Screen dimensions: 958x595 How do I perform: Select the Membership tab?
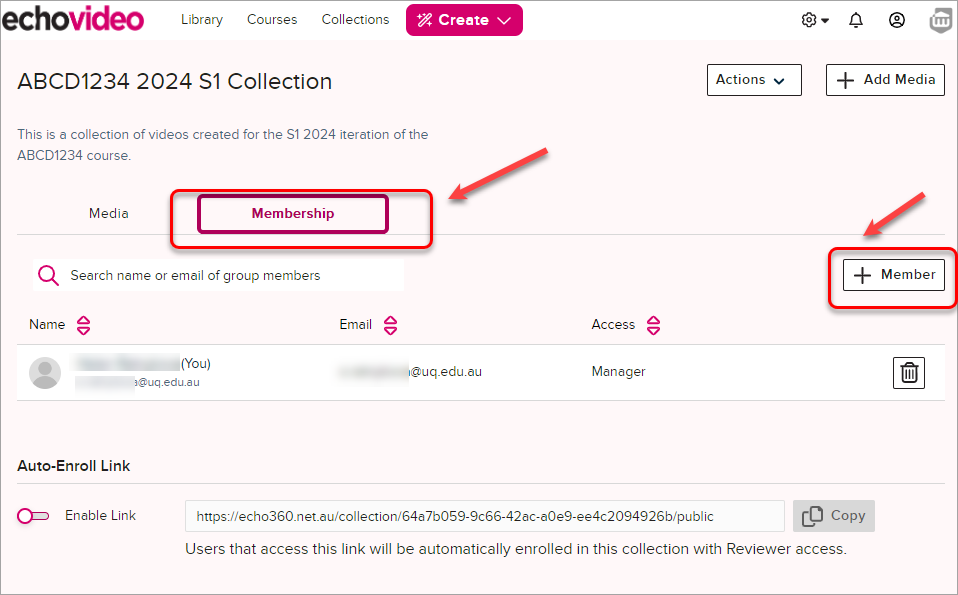point(292,214)
